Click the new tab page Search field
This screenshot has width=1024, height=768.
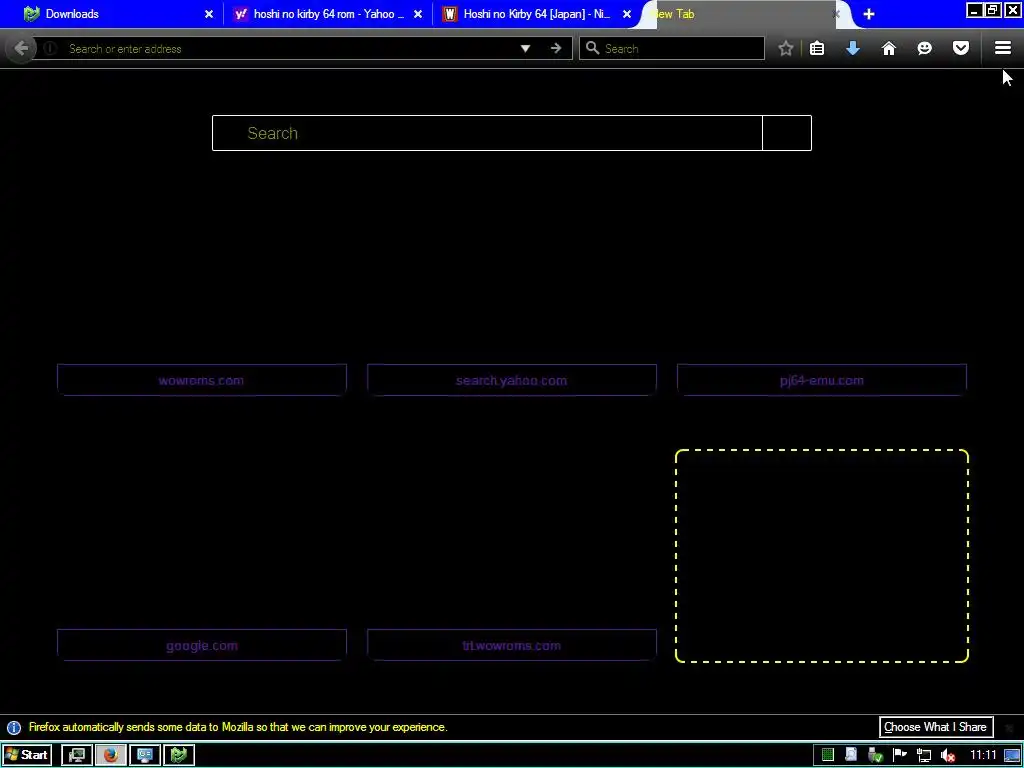[x=487, y=133]
